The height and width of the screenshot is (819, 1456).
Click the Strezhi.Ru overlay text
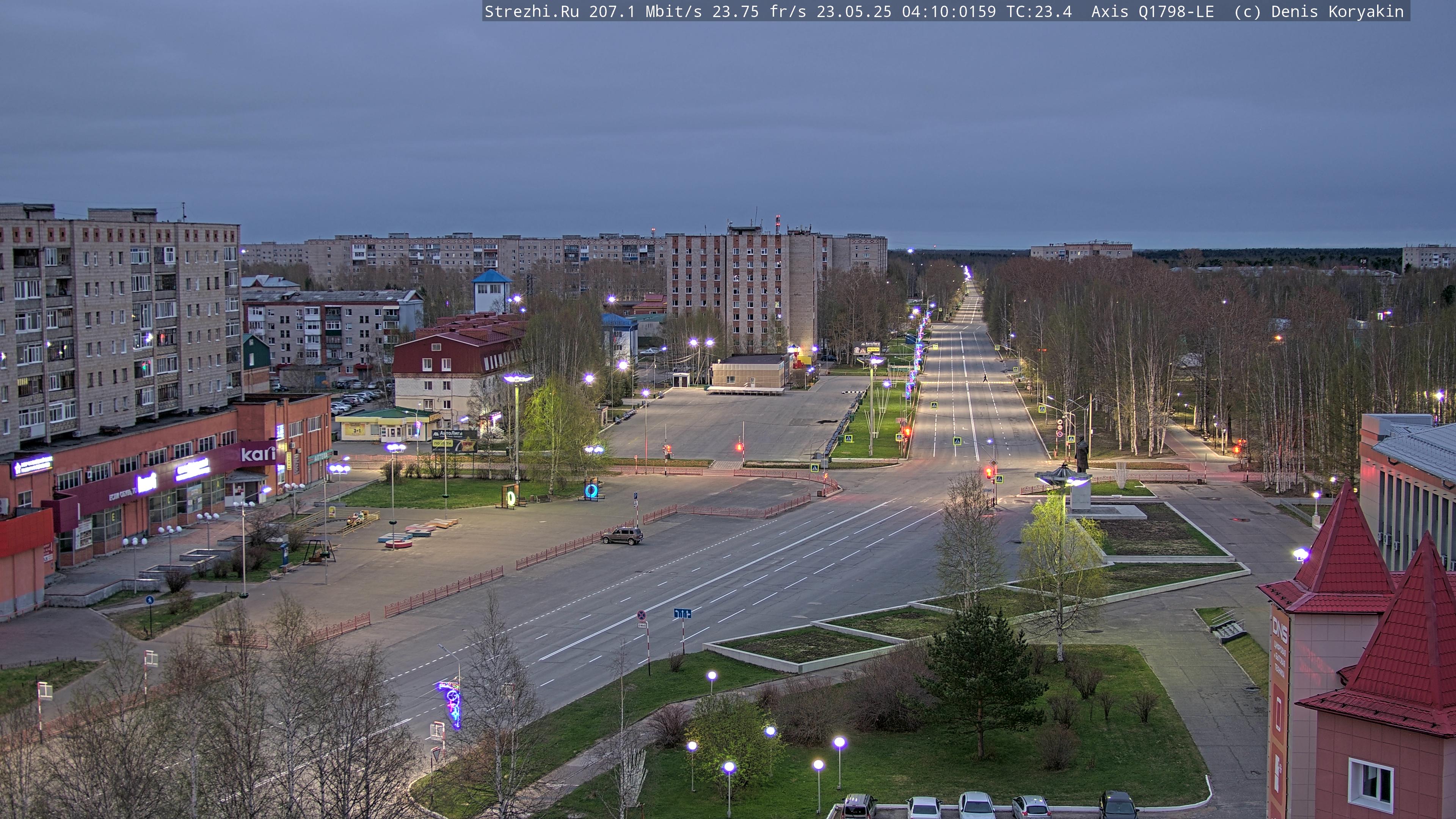tap(531, 11)
